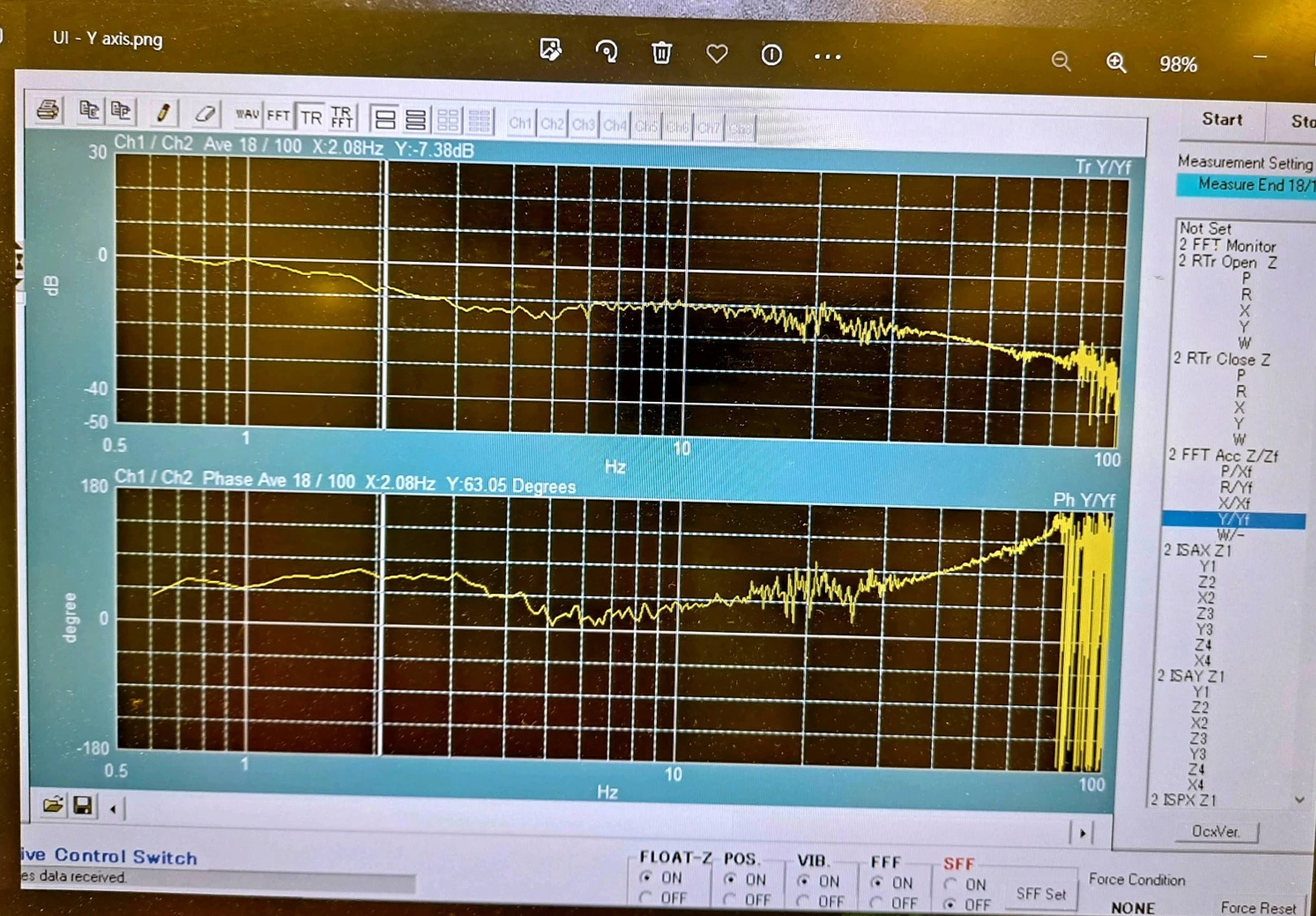Choose the two-pane graph layout
This screenshot has height=916, width=1316.
pos(383,119)
